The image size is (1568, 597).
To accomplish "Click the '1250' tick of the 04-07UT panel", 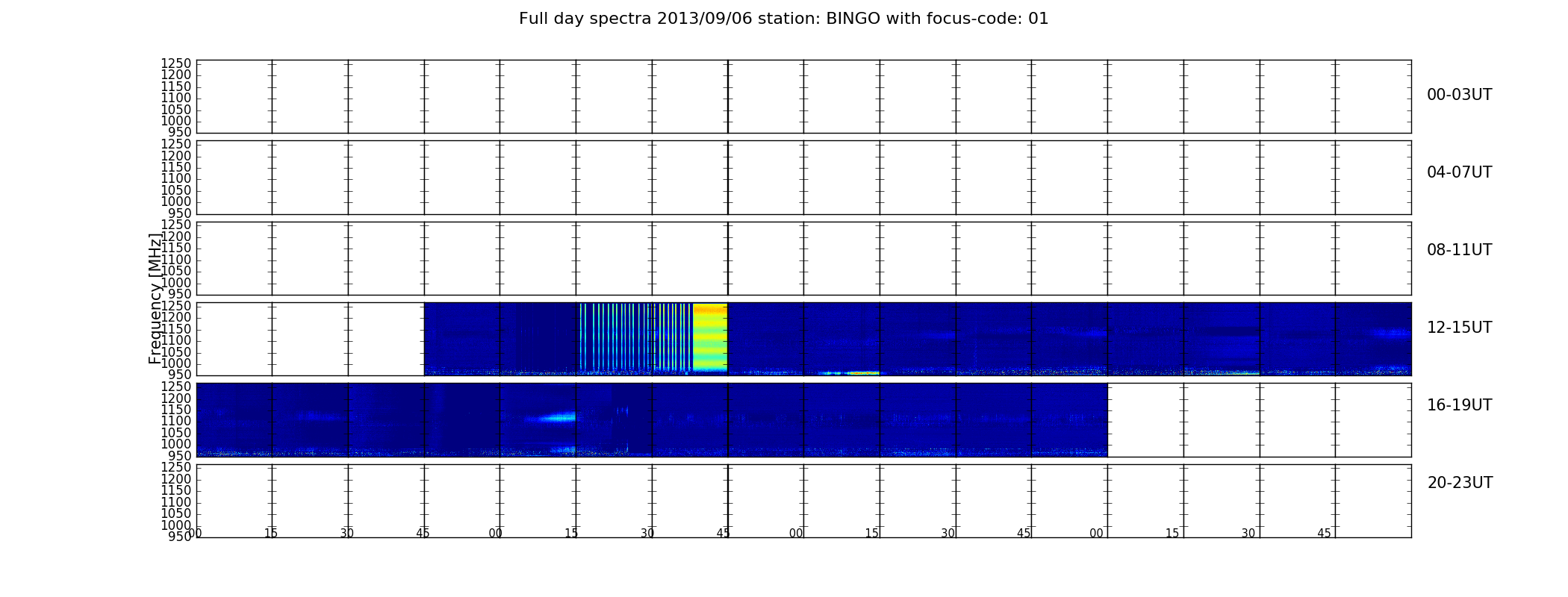I will pos(176,144).
